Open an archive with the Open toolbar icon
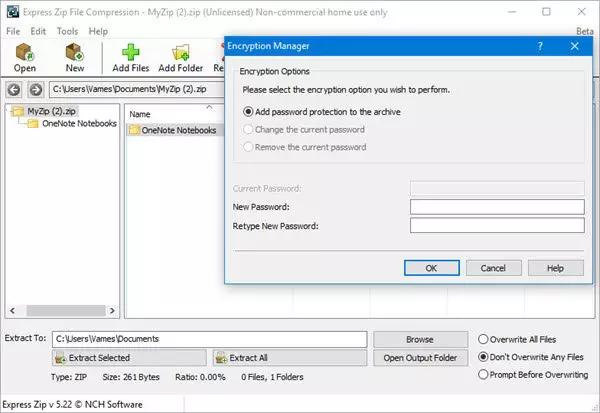This screenshot has height=413, width=600. 25,52
